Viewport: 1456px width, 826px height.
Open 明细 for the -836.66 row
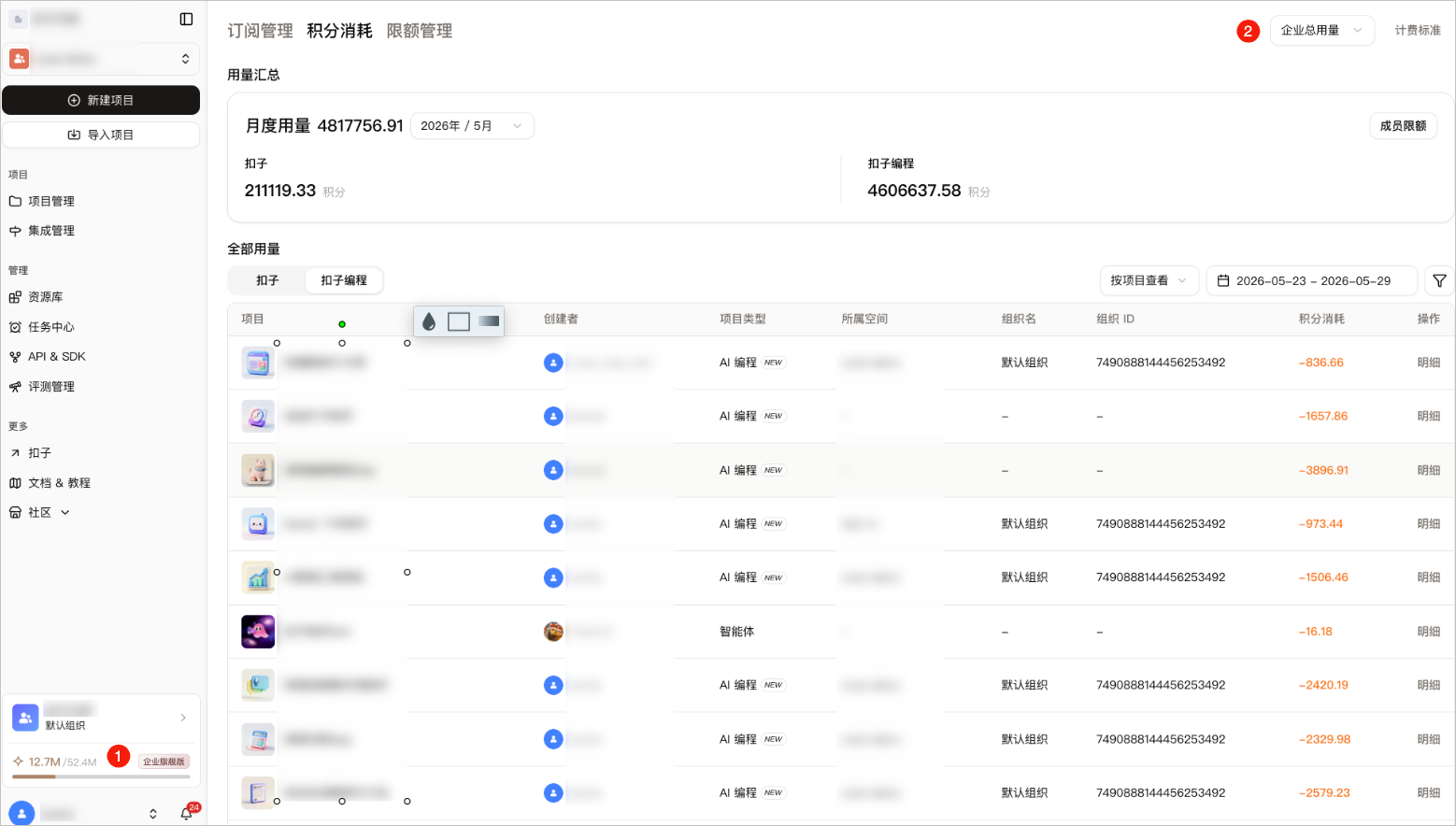[1428, 363]
